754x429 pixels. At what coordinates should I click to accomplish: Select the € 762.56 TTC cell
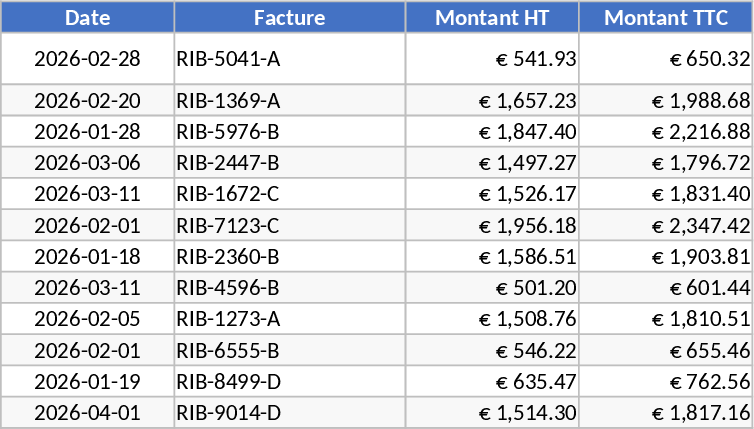[664, 381]
